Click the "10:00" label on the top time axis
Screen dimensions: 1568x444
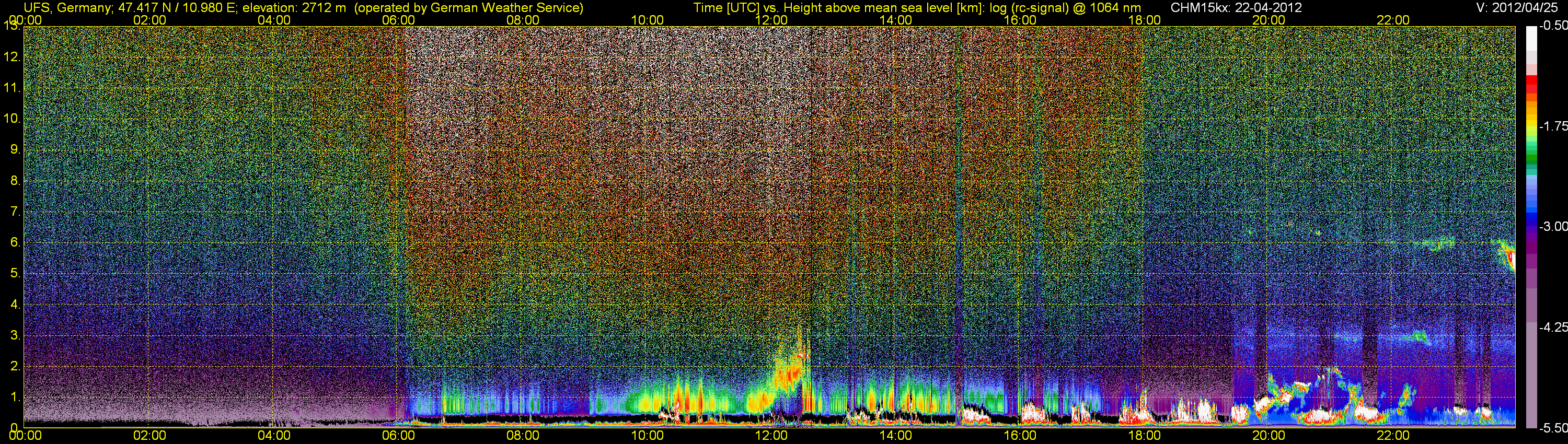pyautogui.click(x=647, y=20)
